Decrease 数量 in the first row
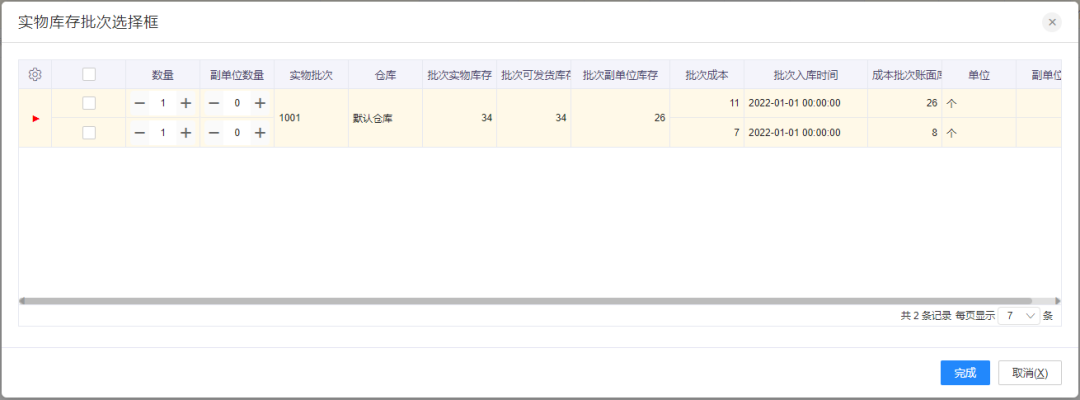Image resolution: width=1080 pixels, height=400 pixels. coord(139,103)
